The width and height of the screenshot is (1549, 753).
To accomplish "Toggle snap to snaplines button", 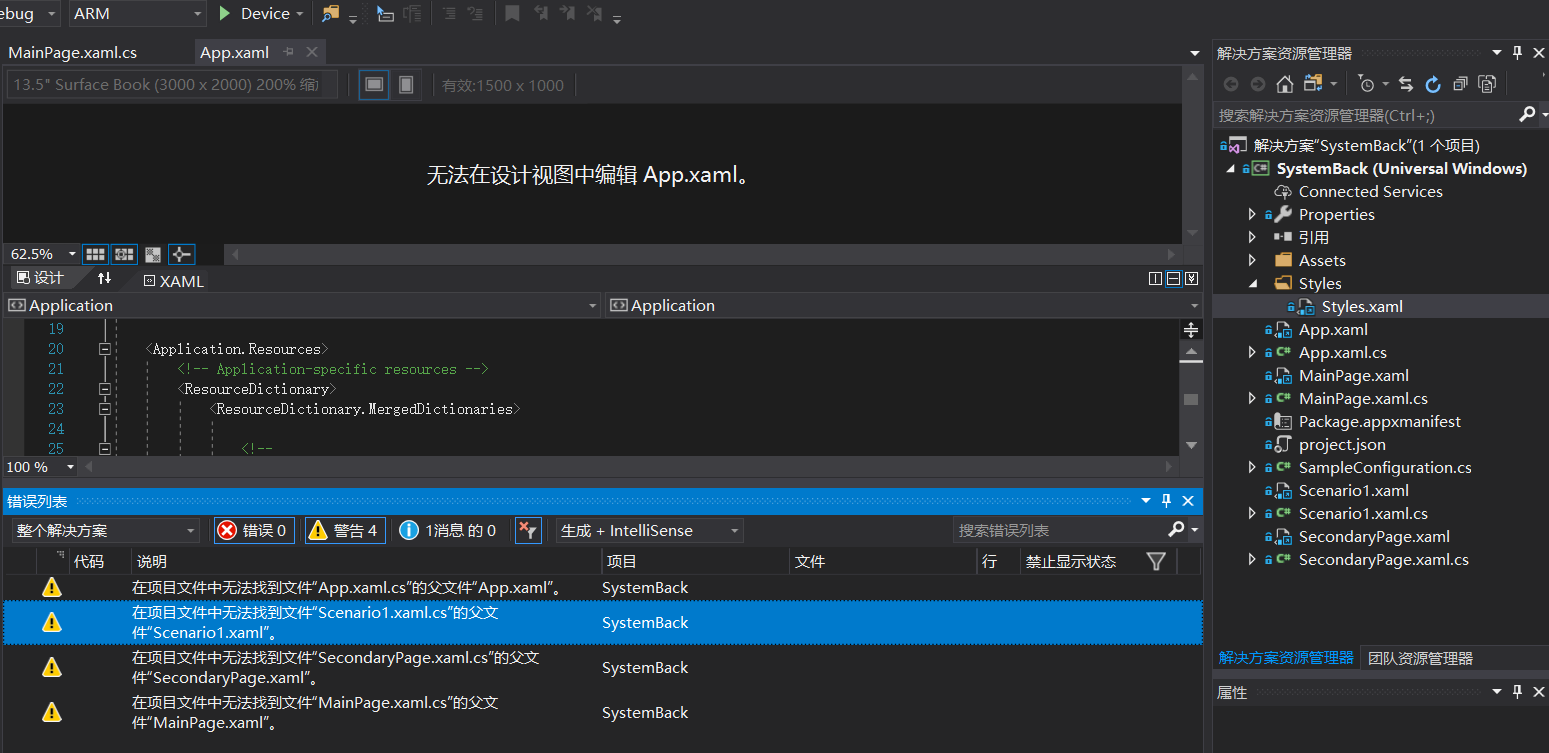I will 182,254.
